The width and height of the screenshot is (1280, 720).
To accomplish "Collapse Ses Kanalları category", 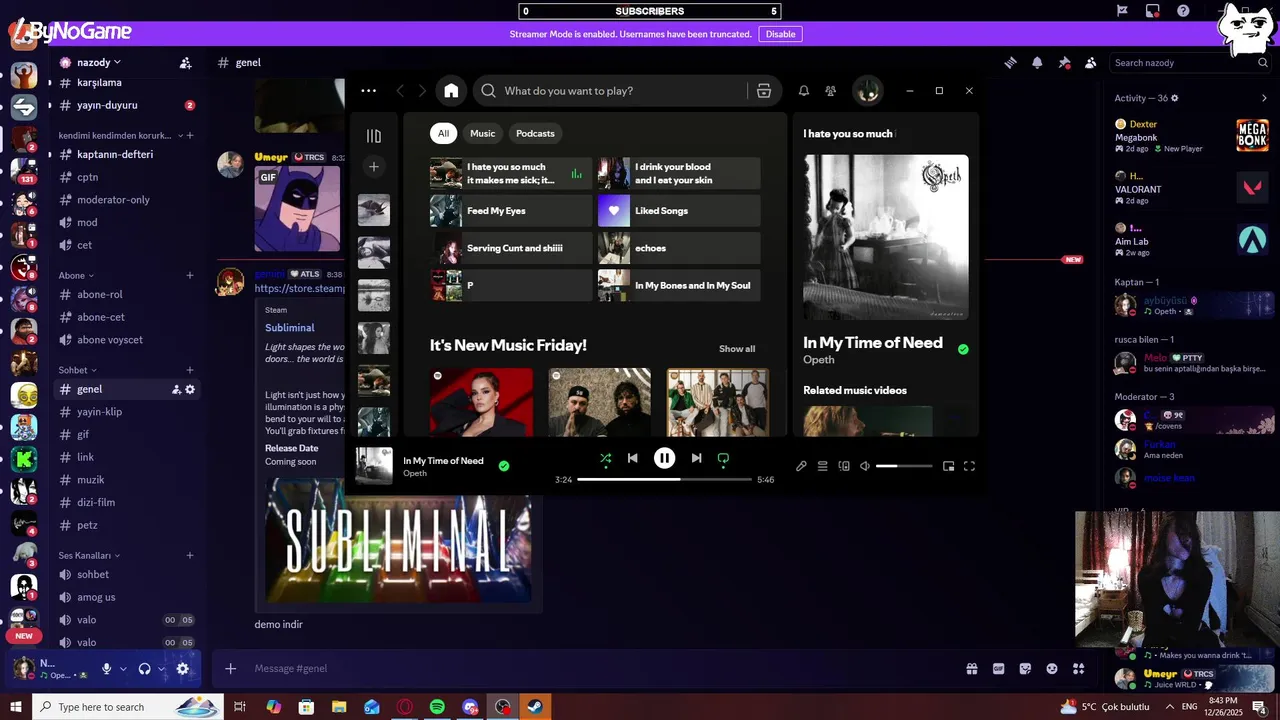I will 89,555.
